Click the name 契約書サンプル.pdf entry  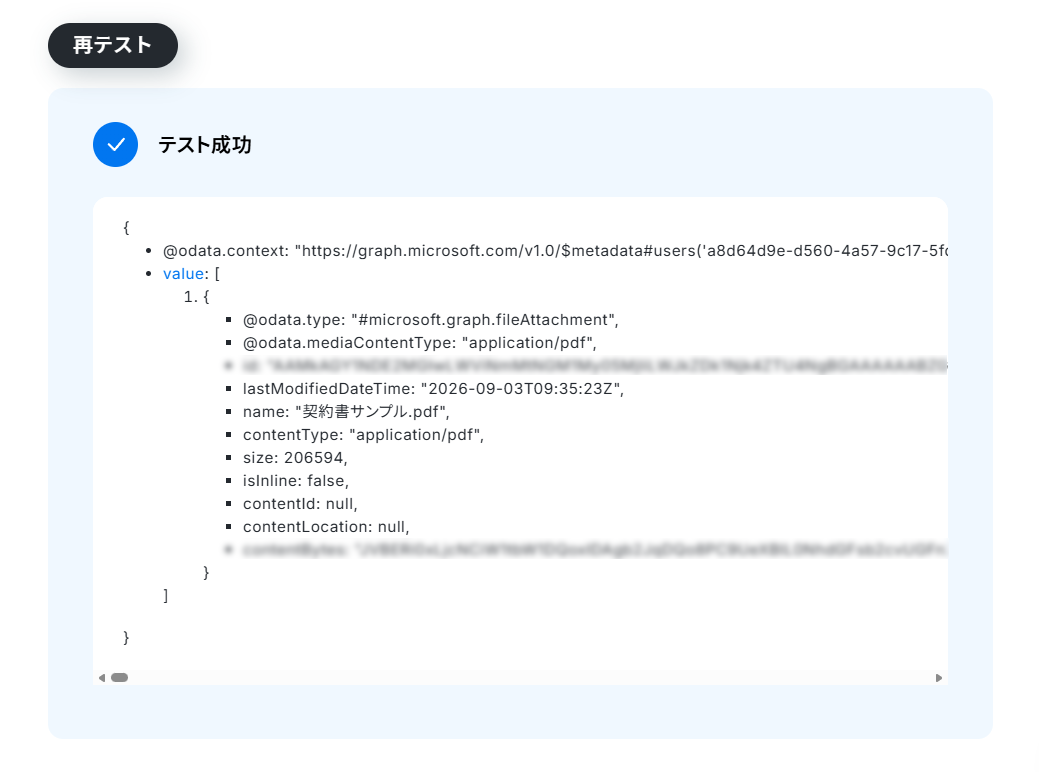(x=346, y=412)
